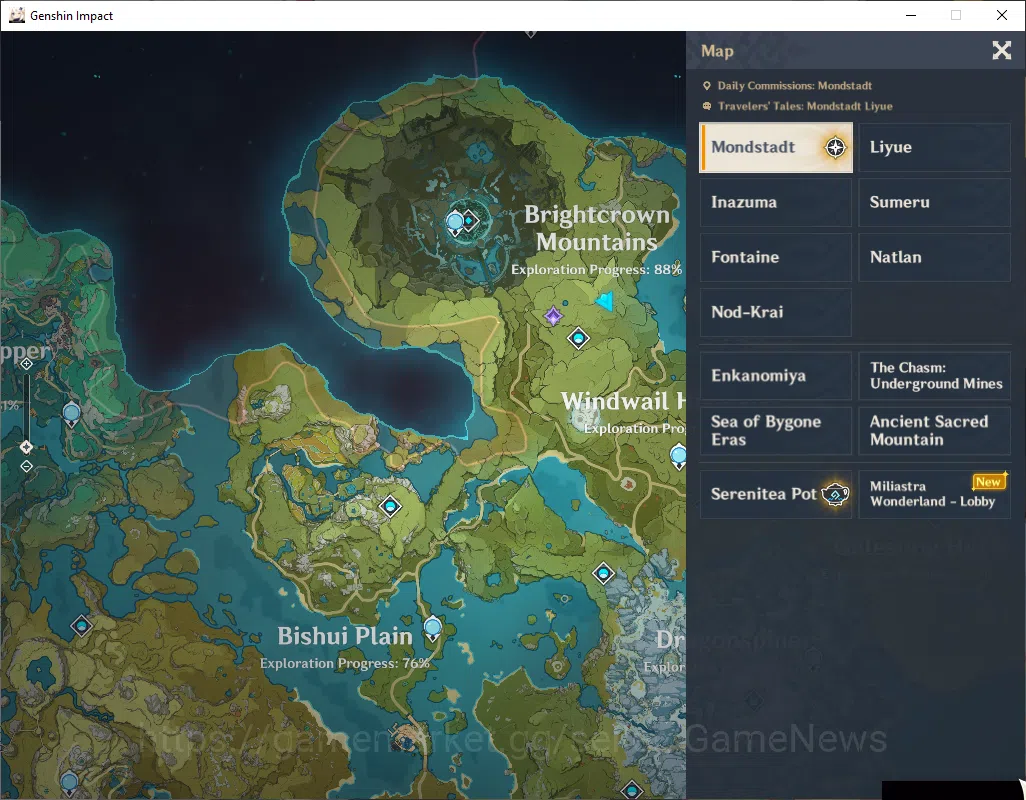
Task: Select teleport waypoint near the Dragonspine snowy area
Action: (x=603, y=574)
